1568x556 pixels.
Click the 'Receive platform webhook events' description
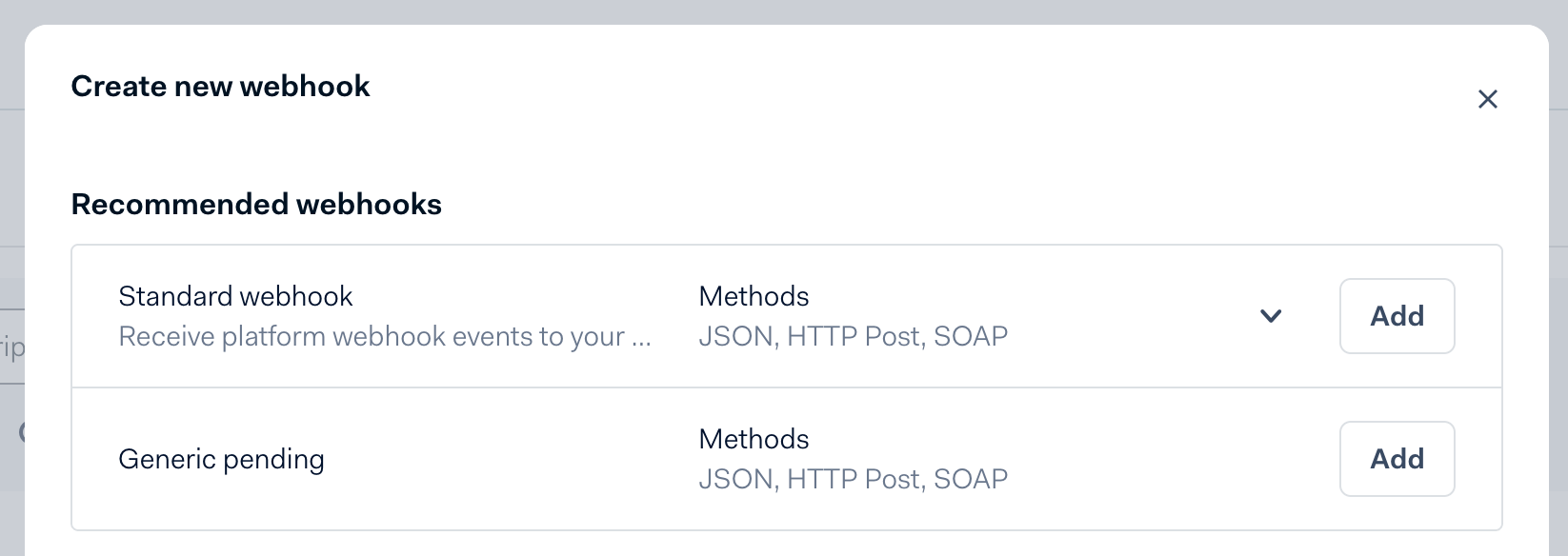pos(372,337)
